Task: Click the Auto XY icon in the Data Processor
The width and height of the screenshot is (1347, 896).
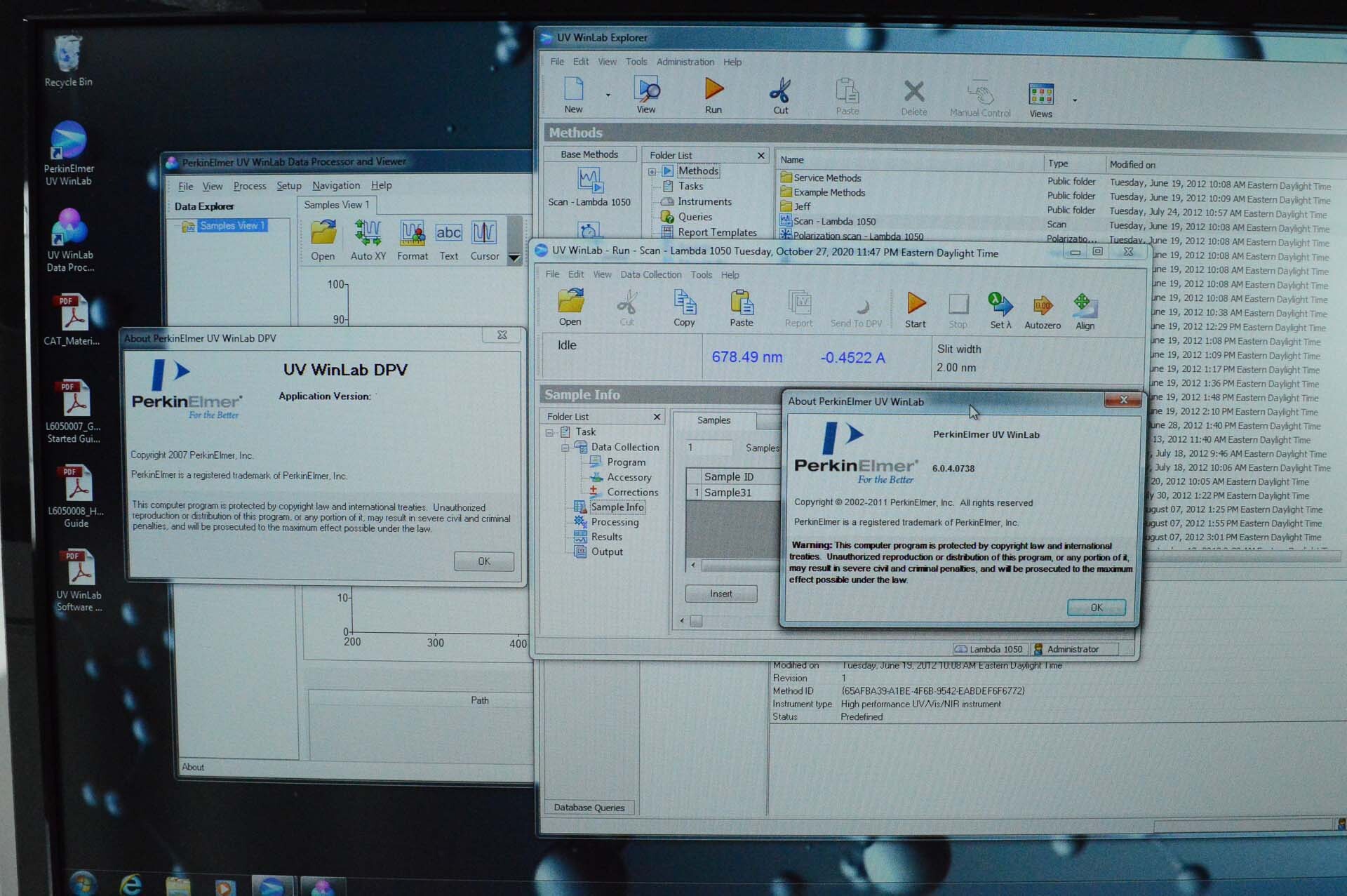Action: [x=368, y=232]
